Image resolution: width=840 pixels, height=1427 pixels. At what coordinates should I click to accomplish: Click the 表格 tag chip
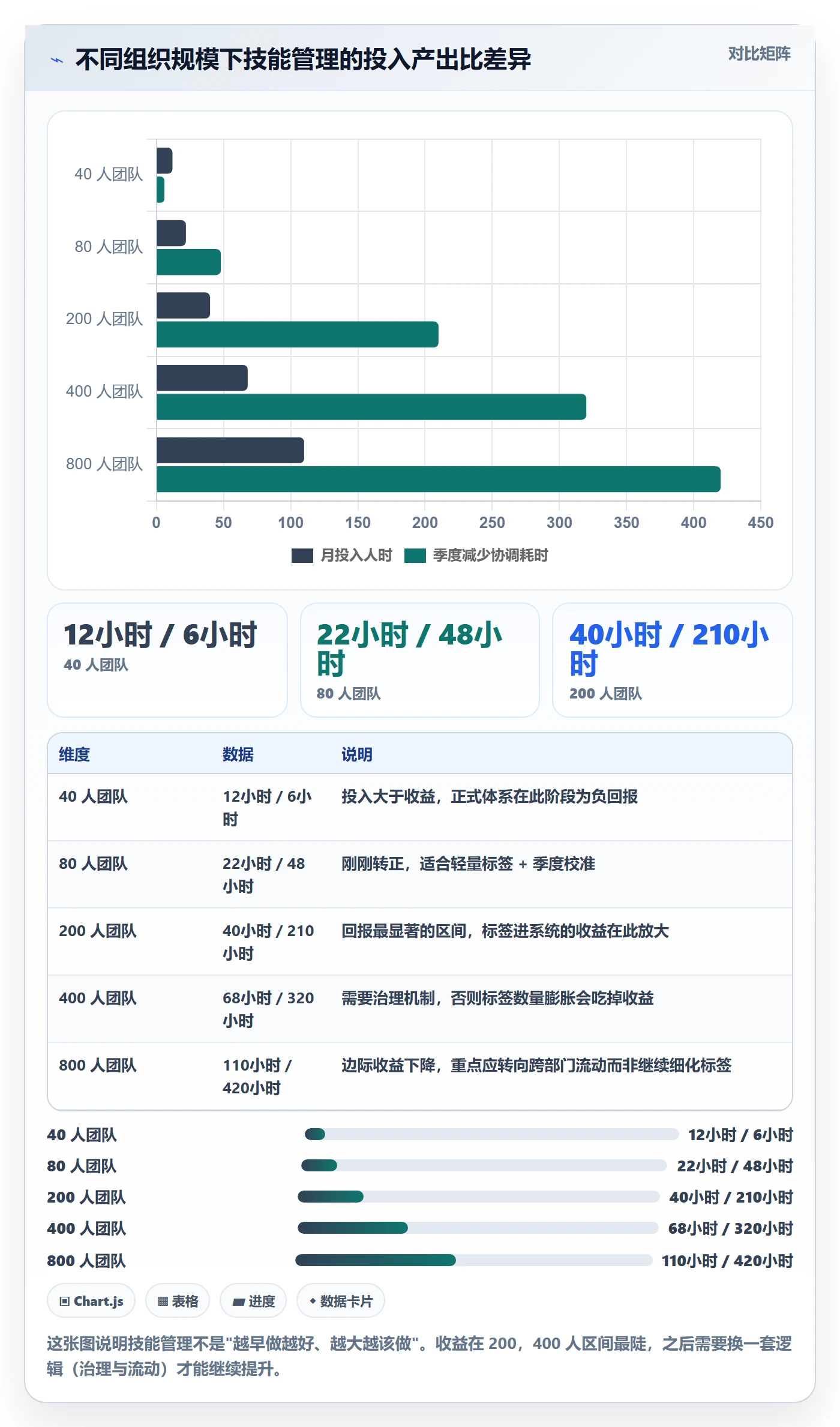tap(178, 1301)
